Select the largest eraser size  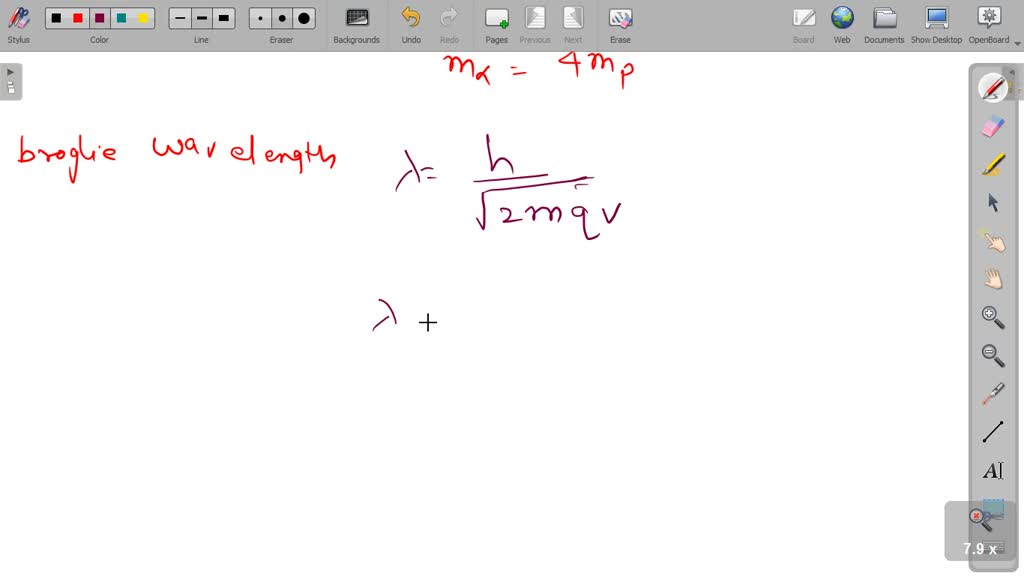point(302,17)
